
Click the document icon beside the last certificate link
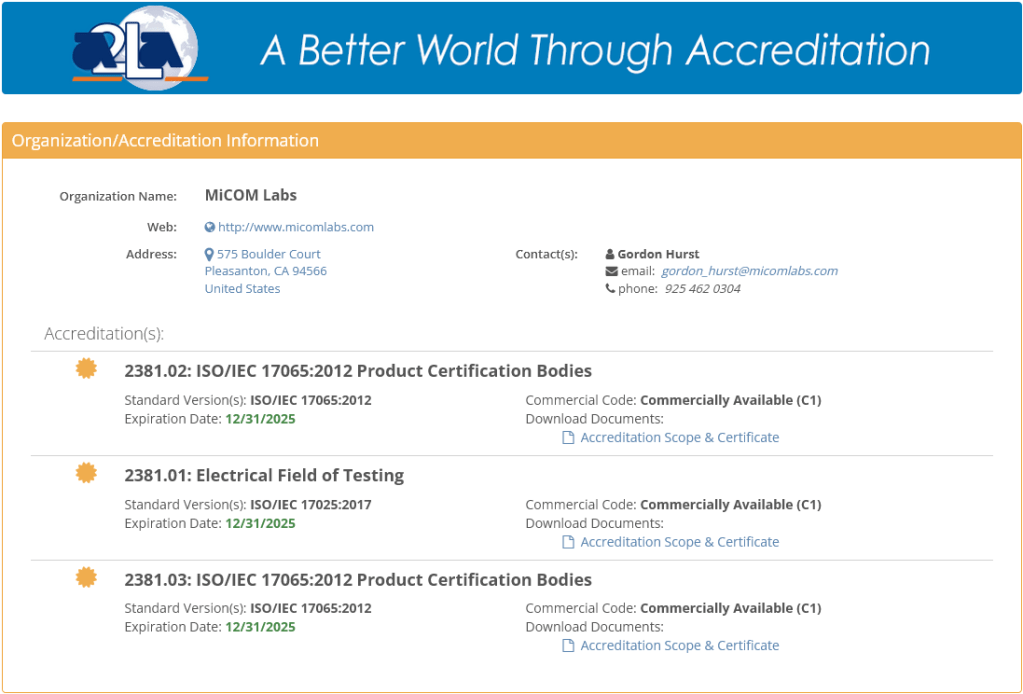point(567,645)
